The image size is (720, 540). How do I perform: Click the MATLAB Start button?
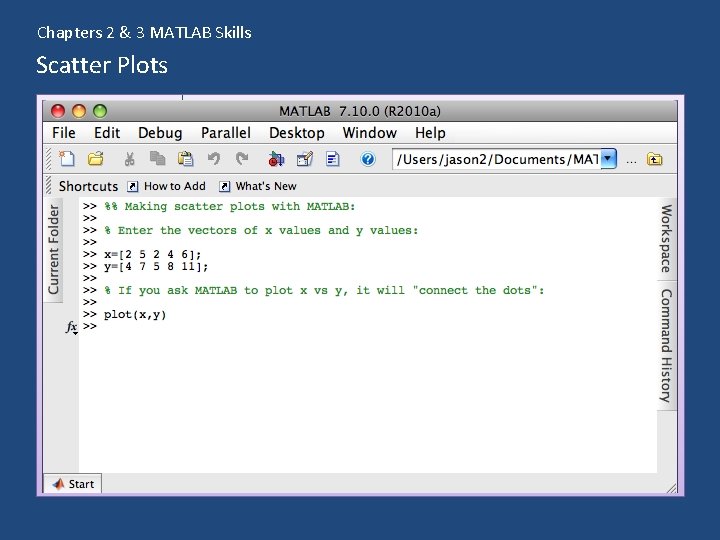[73, 484]
